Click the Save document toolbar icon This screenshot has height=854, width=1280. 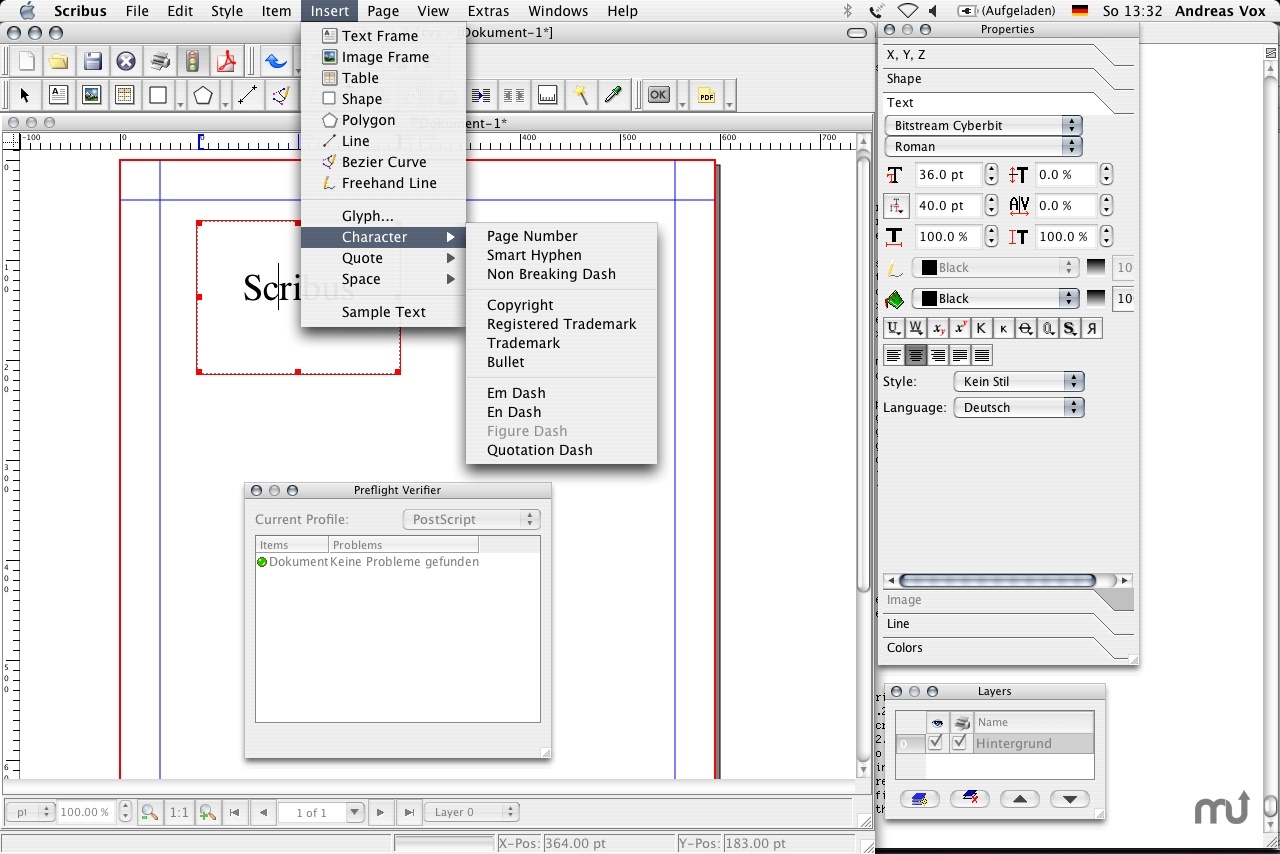tap(93, 61)
